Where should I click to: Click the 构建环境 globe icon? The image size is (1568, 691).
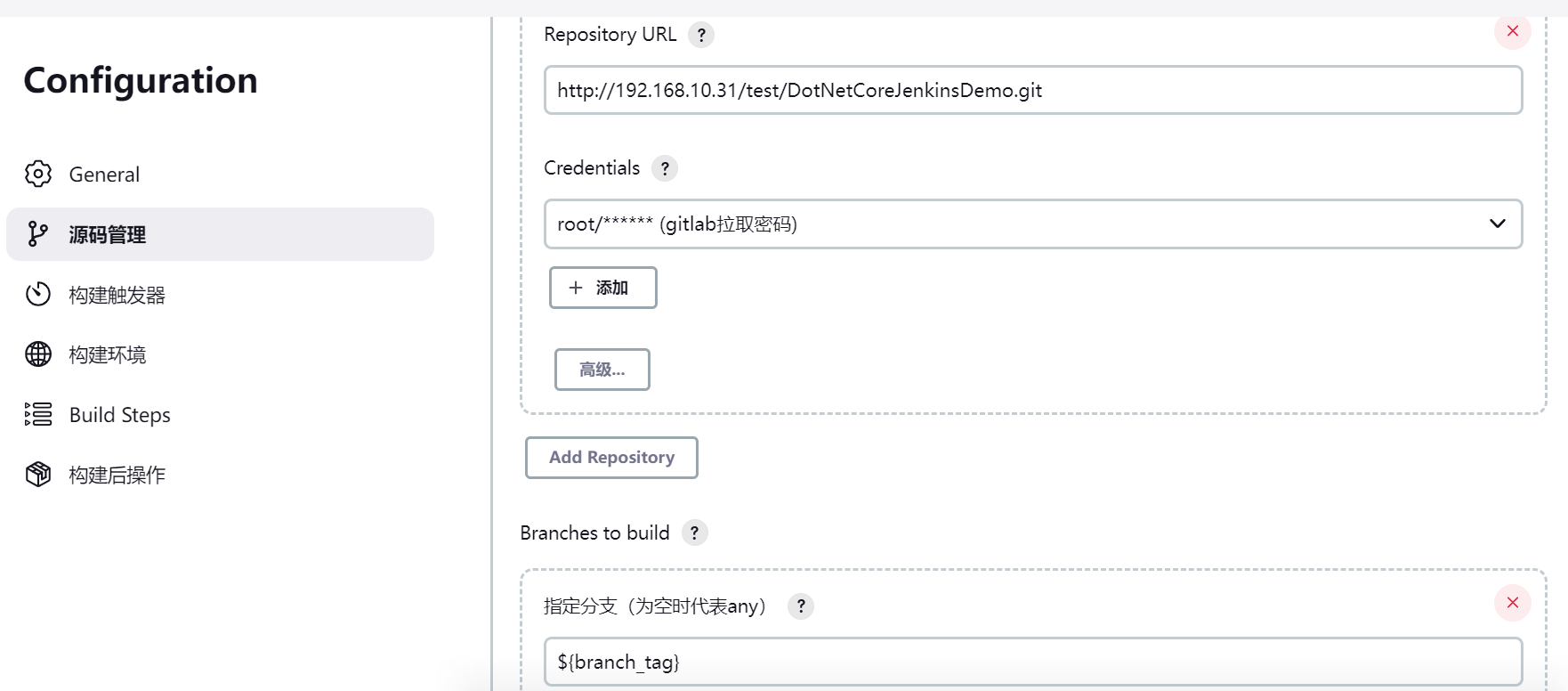click(38, 354)
